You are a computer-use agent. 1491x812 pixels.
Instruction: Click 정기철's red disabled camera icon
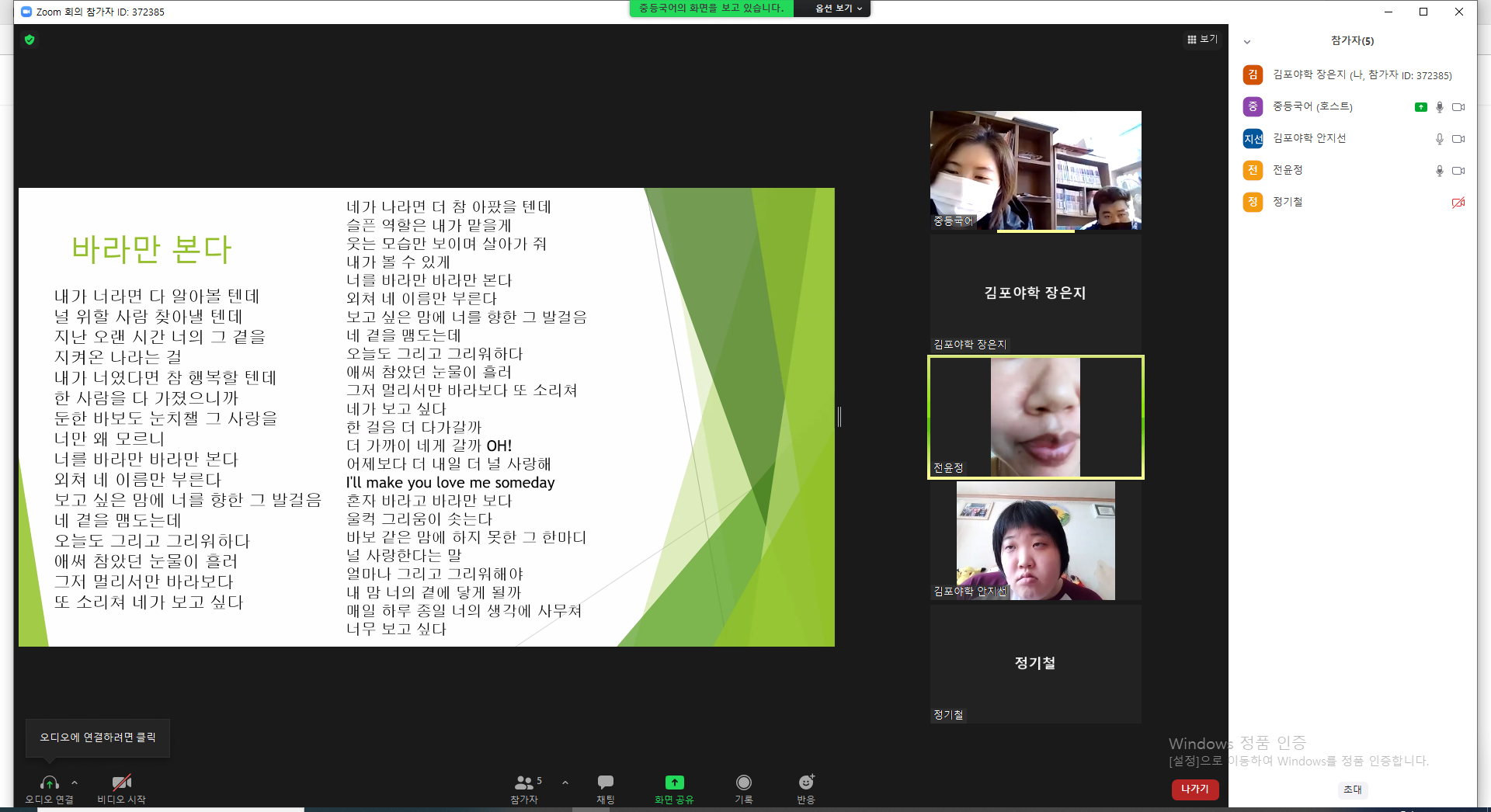(x=1458, y=203)
